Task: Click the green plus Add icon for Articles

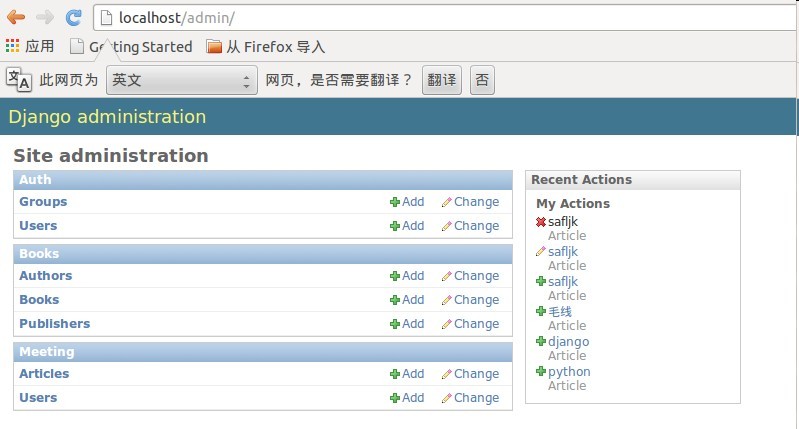Action: click(x=394, y=374)
